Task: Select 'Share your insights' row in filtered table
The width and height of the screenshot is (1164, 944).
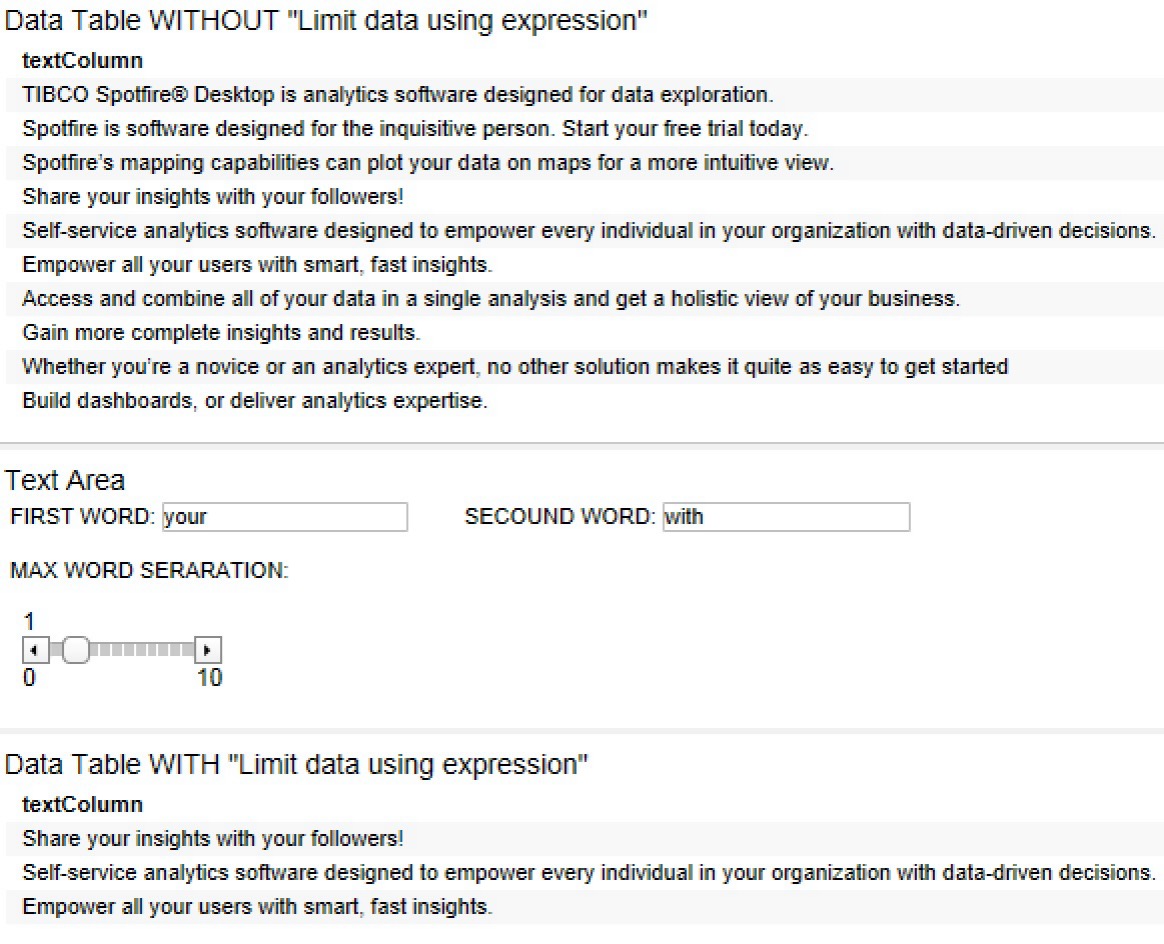Action: pyautogui.click(x=585, y=839)
